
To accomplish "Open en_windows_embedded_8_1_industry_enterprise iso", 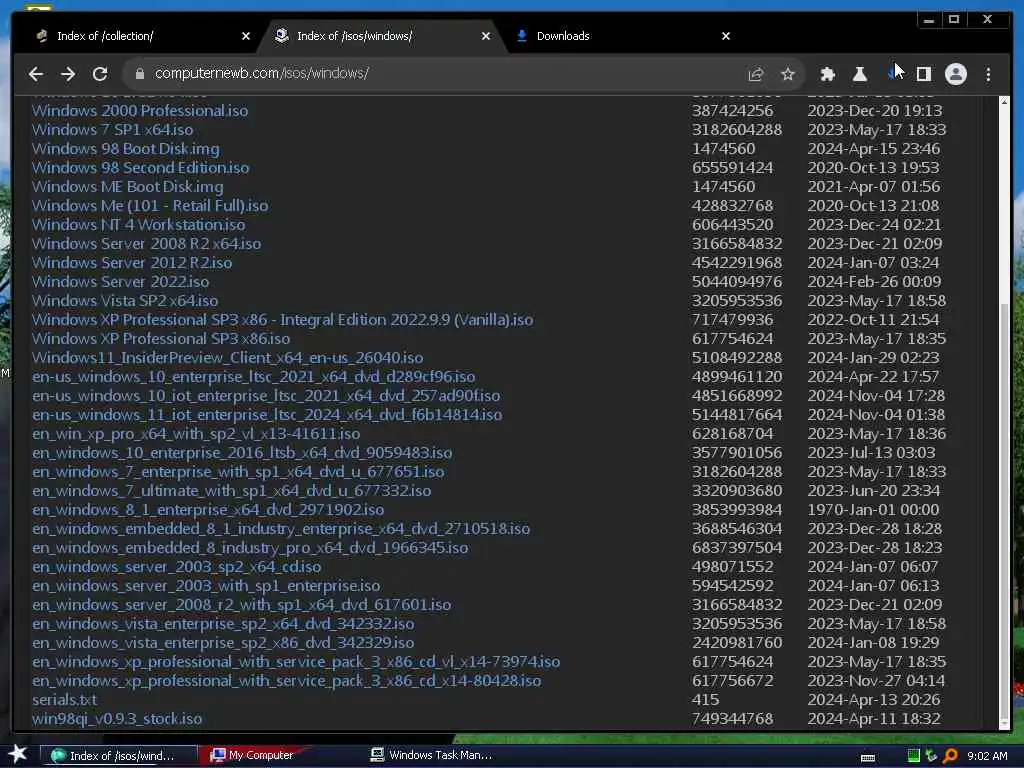I will click(281, 528).
